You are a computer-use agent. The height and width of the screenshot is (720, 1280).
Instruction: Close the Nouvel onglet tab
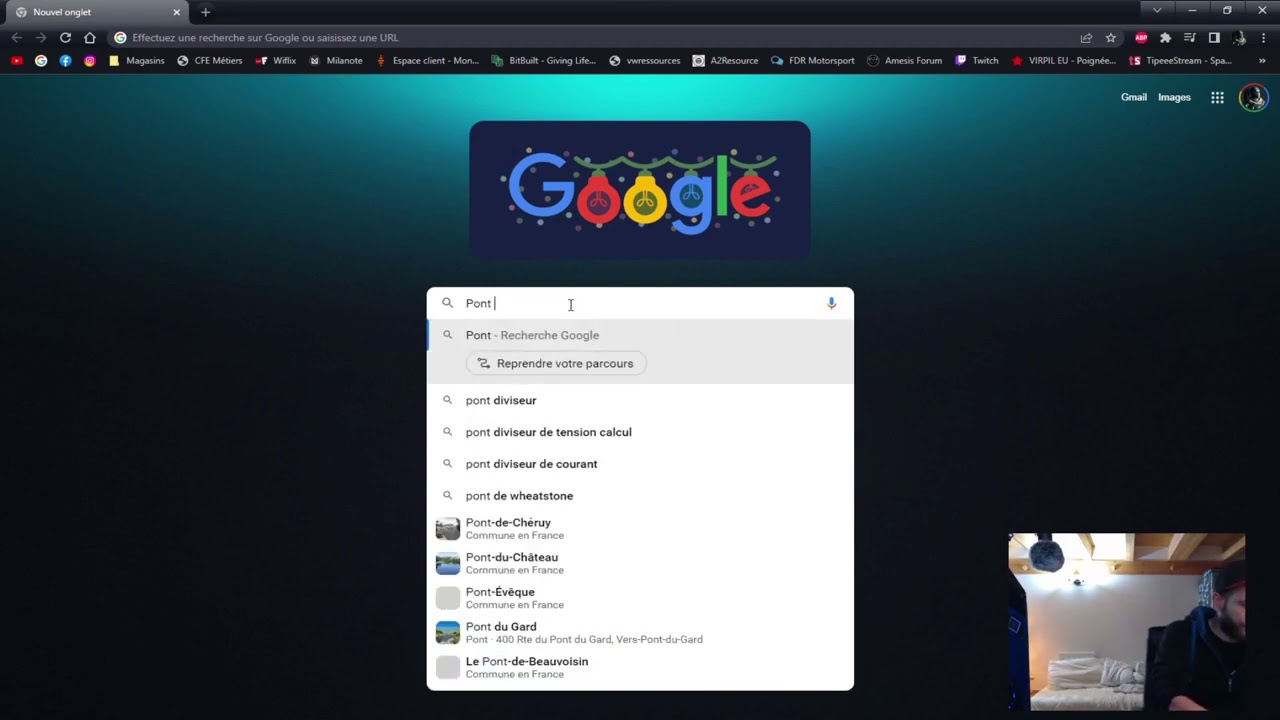(x=177, y=12)
